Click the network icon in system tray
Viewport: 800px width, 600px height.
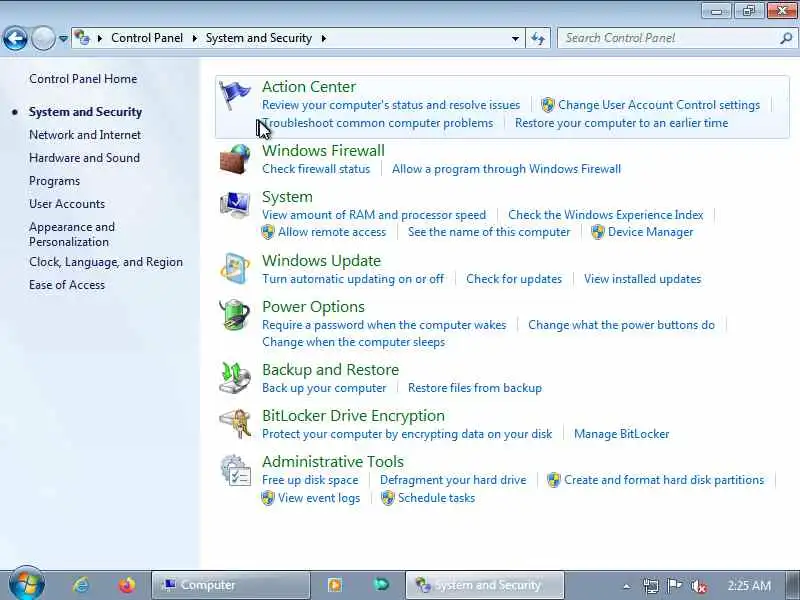[651, 586]
